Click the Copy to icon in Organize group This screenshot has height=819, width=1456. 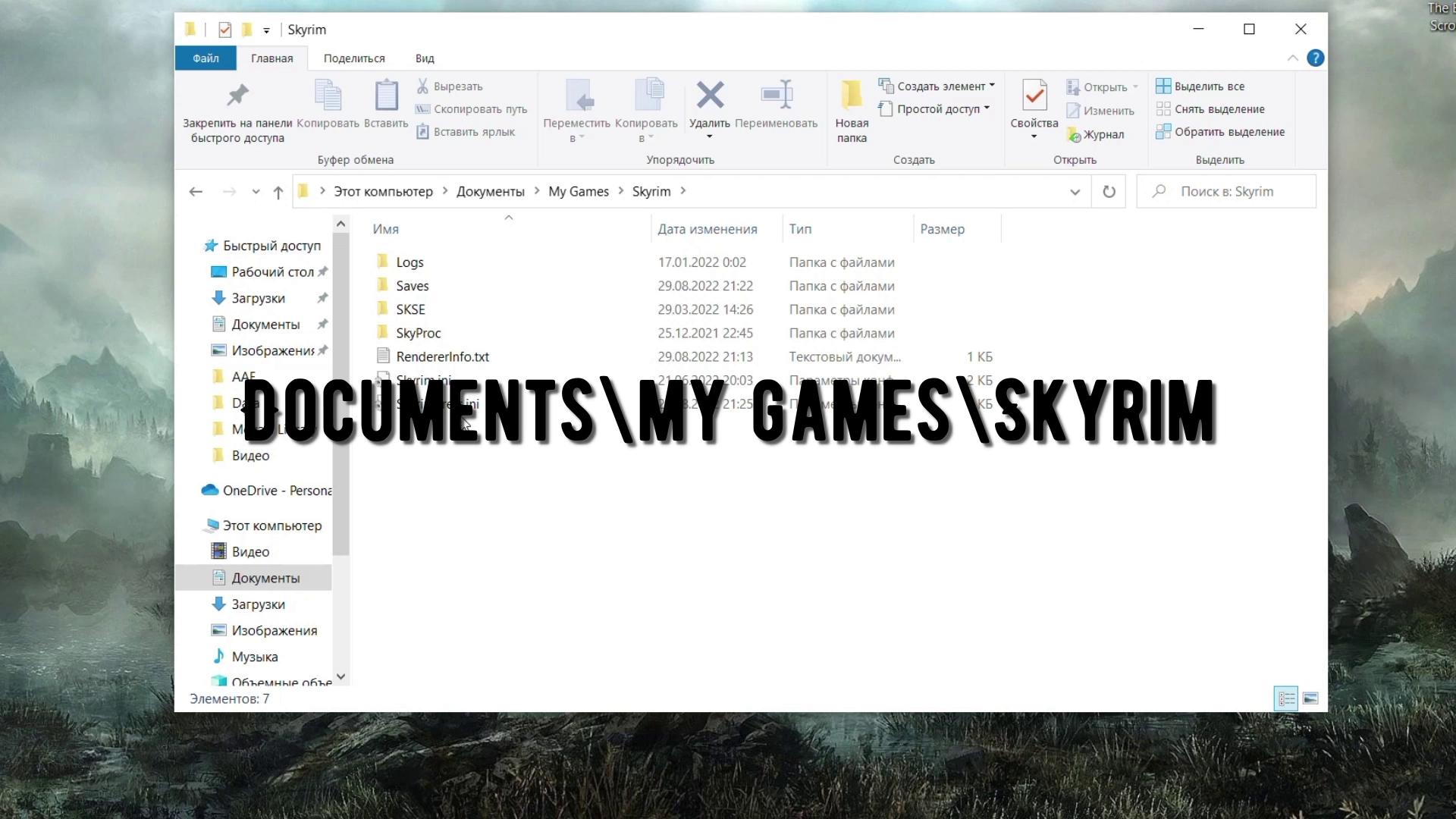click(x=649, y=96)
